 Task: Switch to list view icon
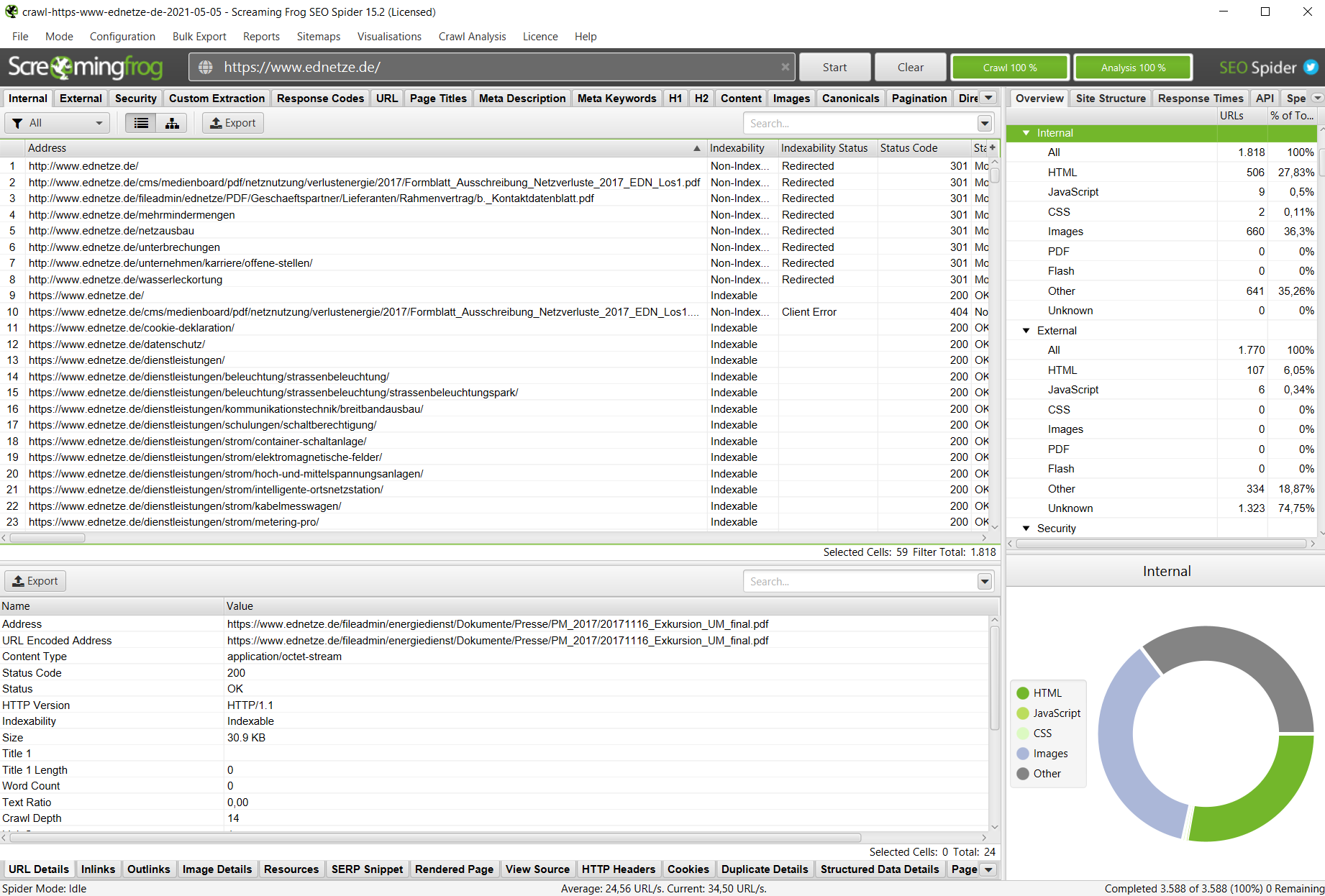[x=141, y=123]
